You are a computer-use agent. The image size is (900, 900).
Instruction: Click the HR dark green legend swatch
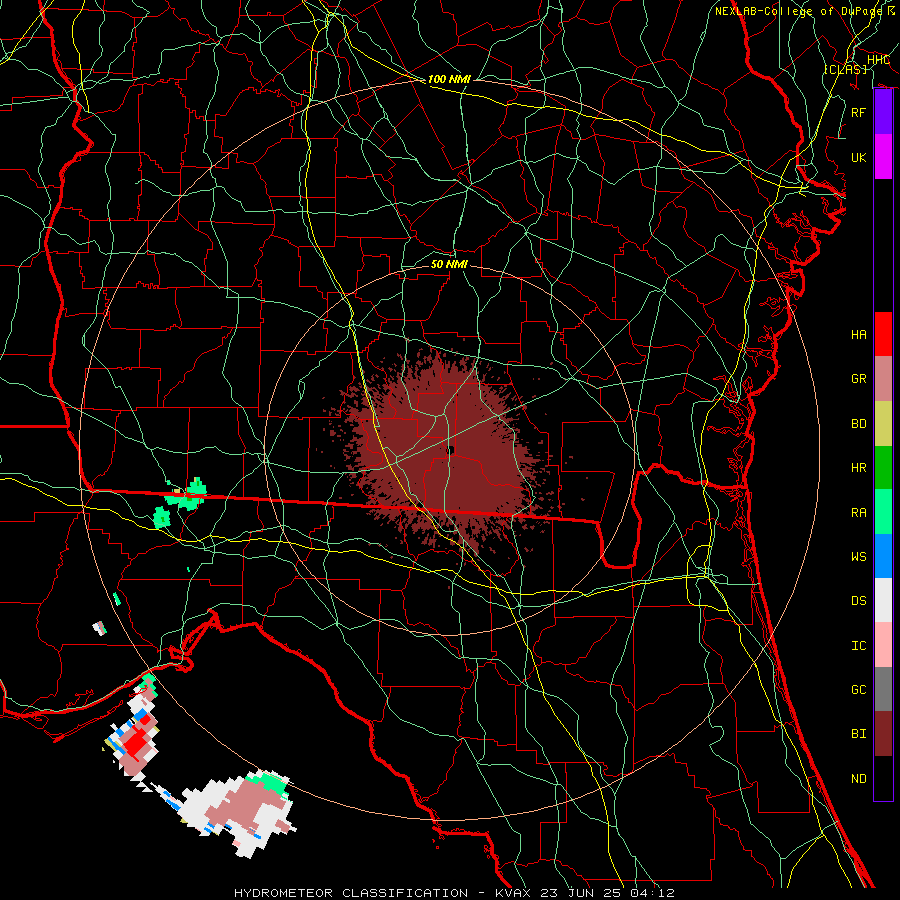coord(883,468)
